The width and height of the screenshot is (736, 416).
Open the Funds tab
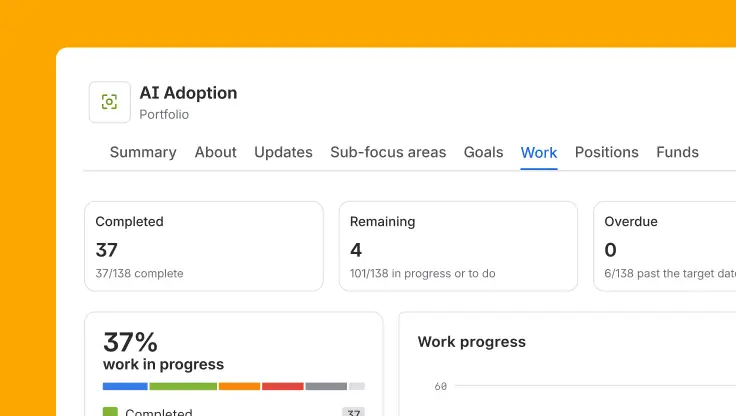(x=677, y=152)
